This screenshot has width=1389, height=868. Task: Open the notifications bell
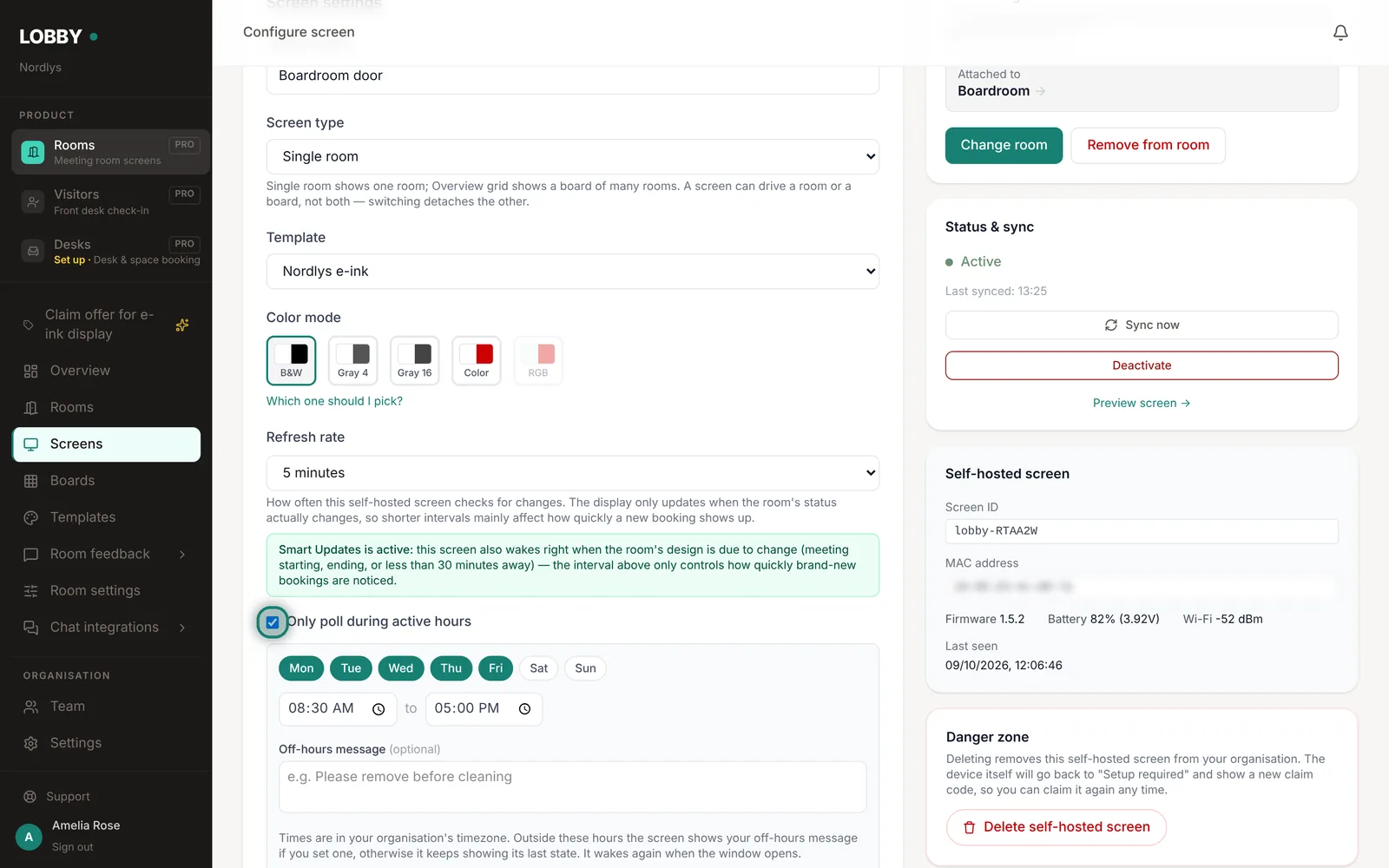[1340, 32]
